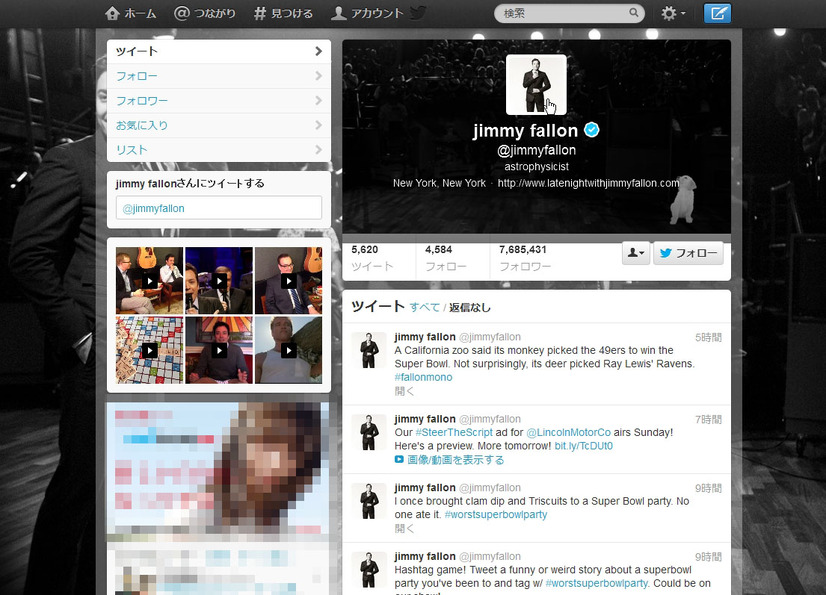Open #worstsuperbowlparty in Hashtag game tweet
This screenshot has width=826, height=595.
pos(597,583)
